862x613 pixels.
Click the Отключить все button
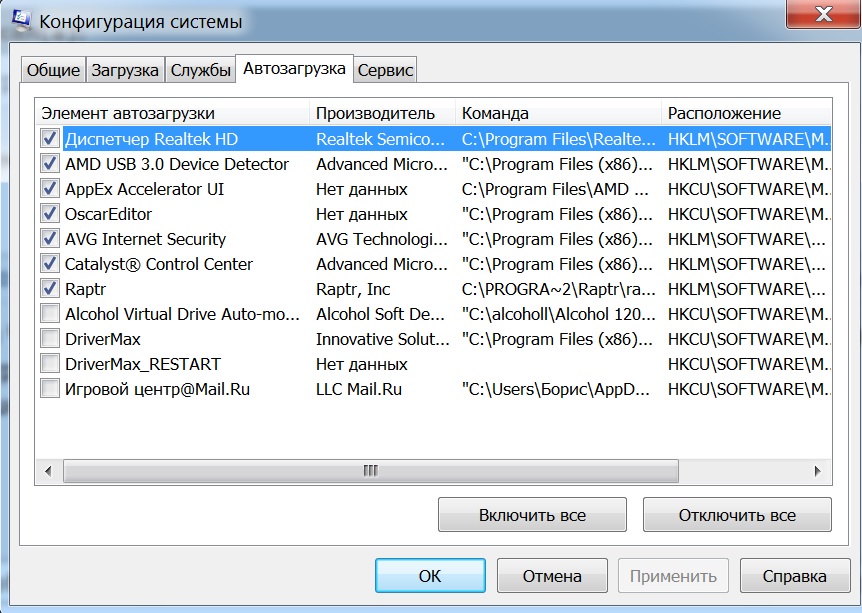(737, 515)
